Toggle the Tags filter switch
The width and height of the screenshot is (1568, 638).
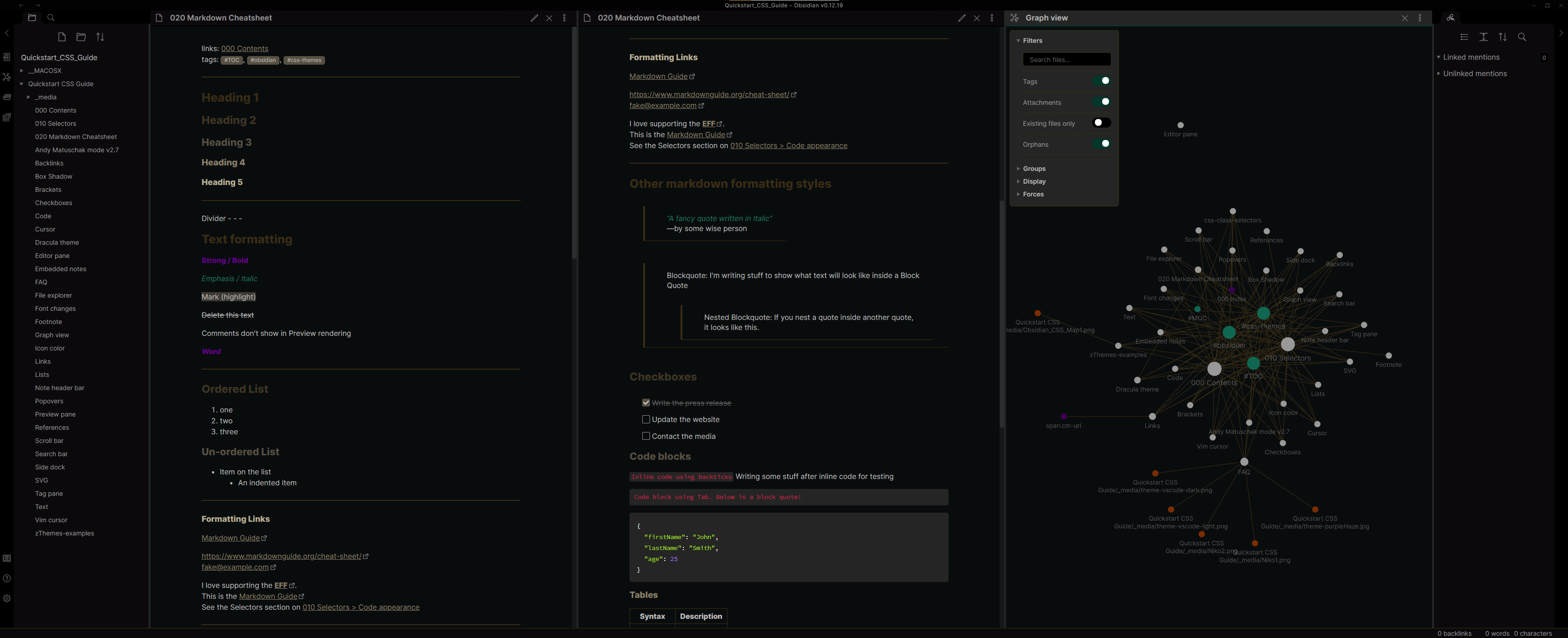(x=1101, y=81)
